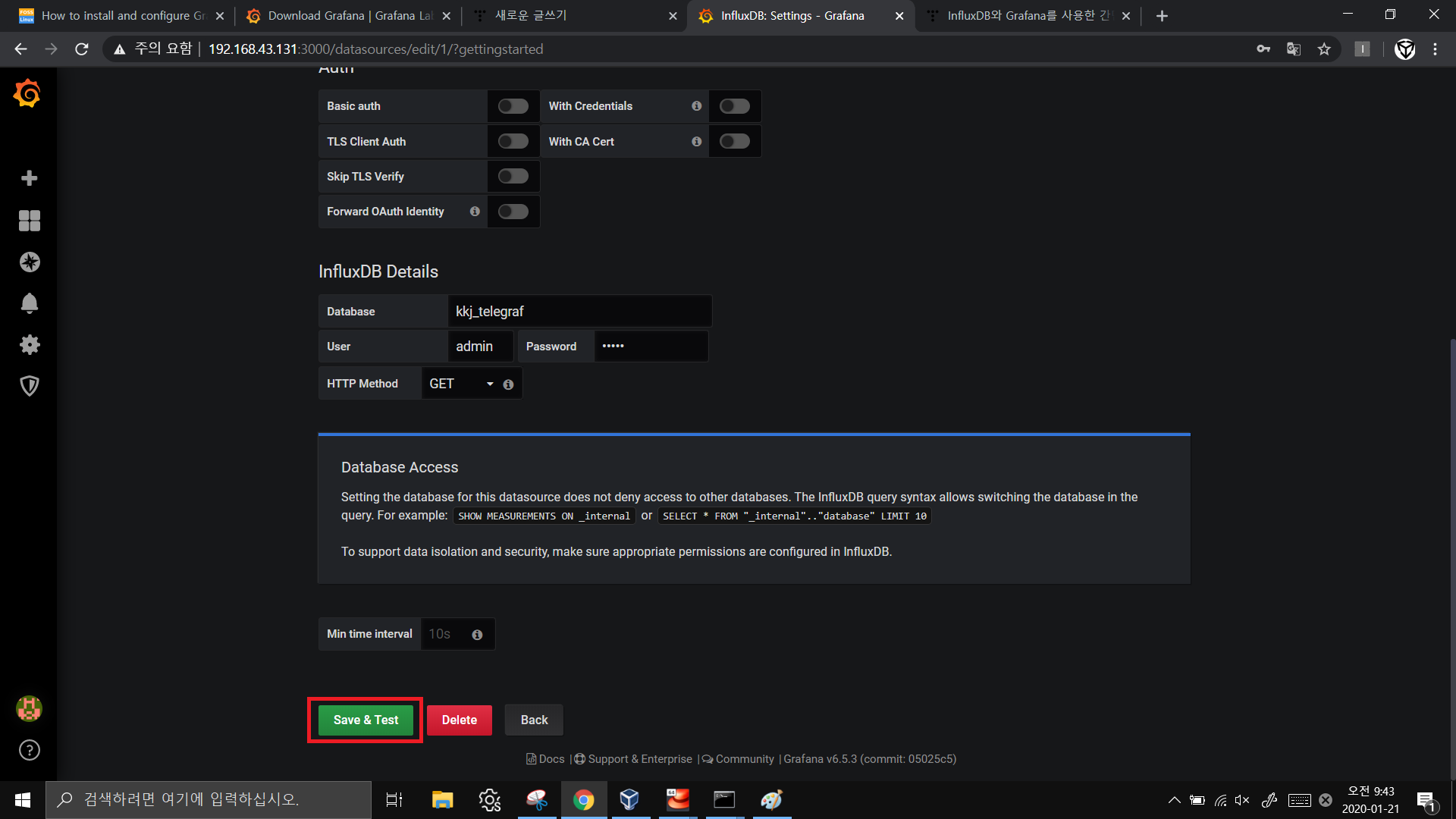Screen dimensions: 1456x819
Task: Open Server Admin shield icon in sidebar
Action: tap(29, 386)
